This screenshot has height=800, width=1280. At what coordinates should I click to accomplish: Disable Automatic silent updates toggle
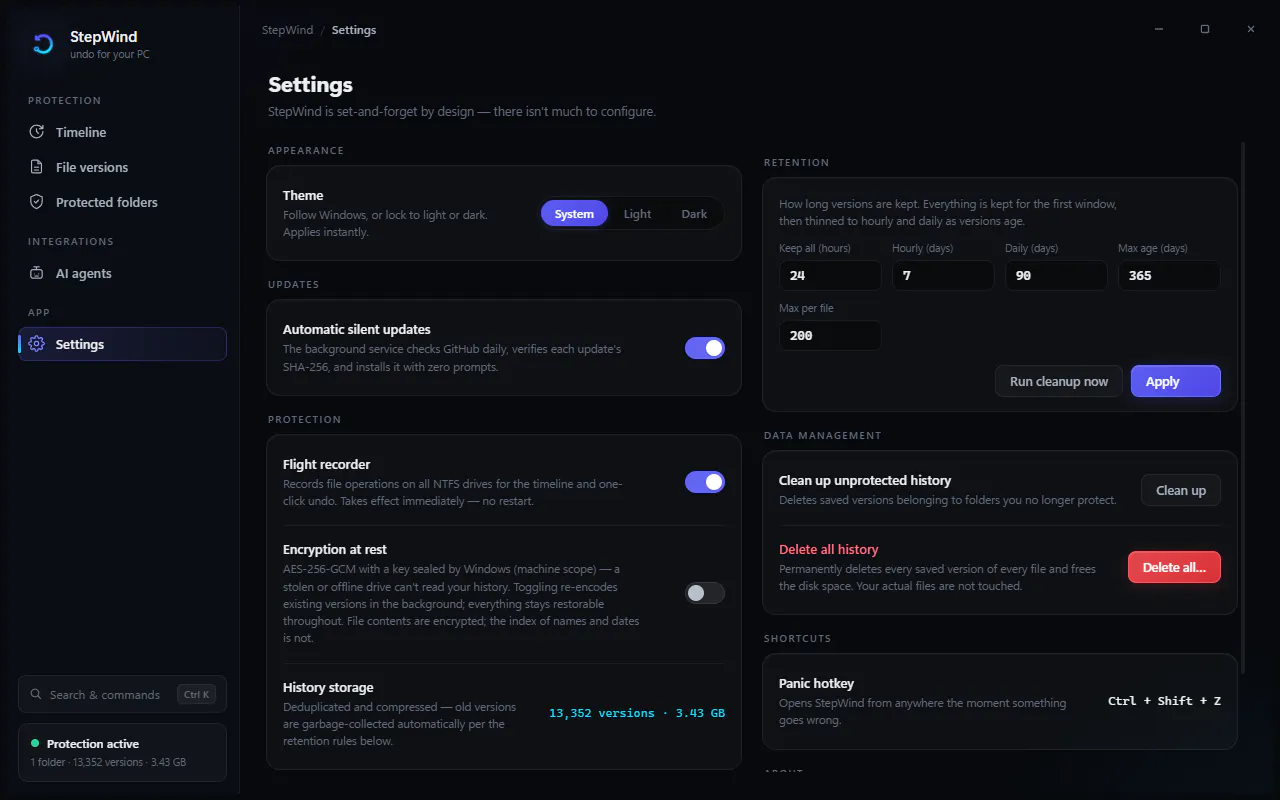(x=705, y=348)
